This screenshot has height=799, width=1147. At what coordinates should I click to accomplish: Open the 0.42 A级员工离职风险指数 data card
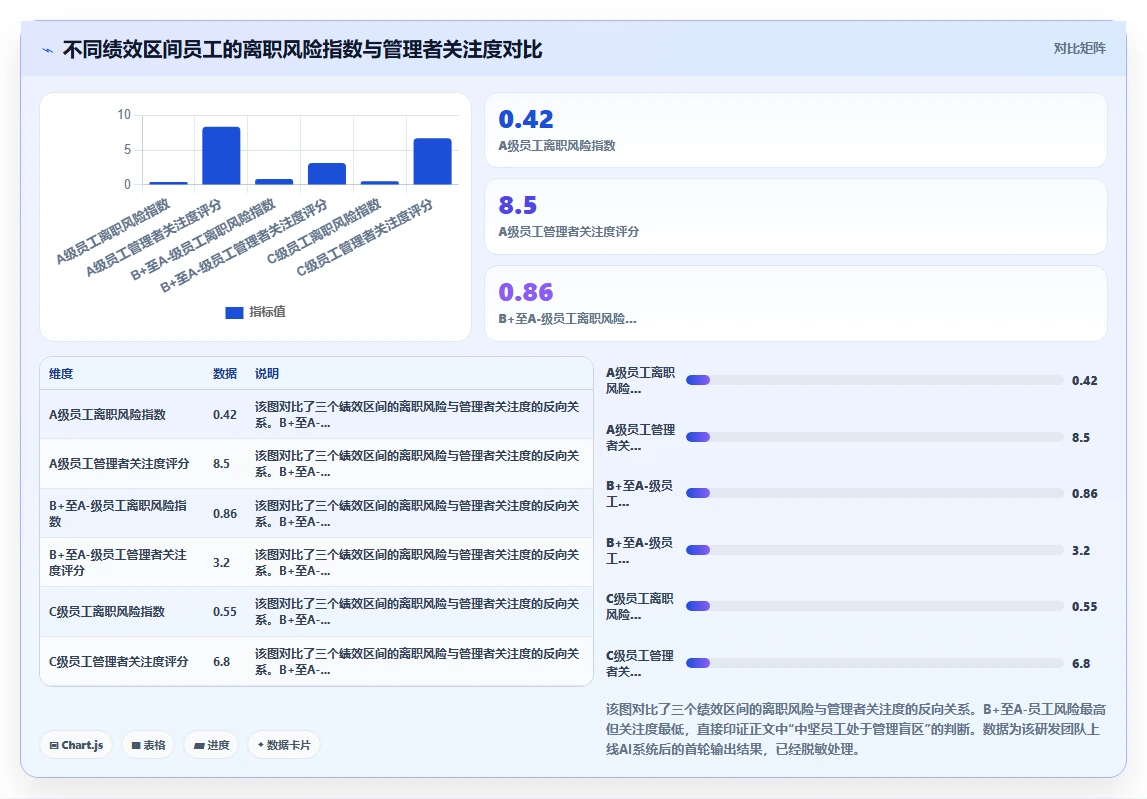click(795, 130)
